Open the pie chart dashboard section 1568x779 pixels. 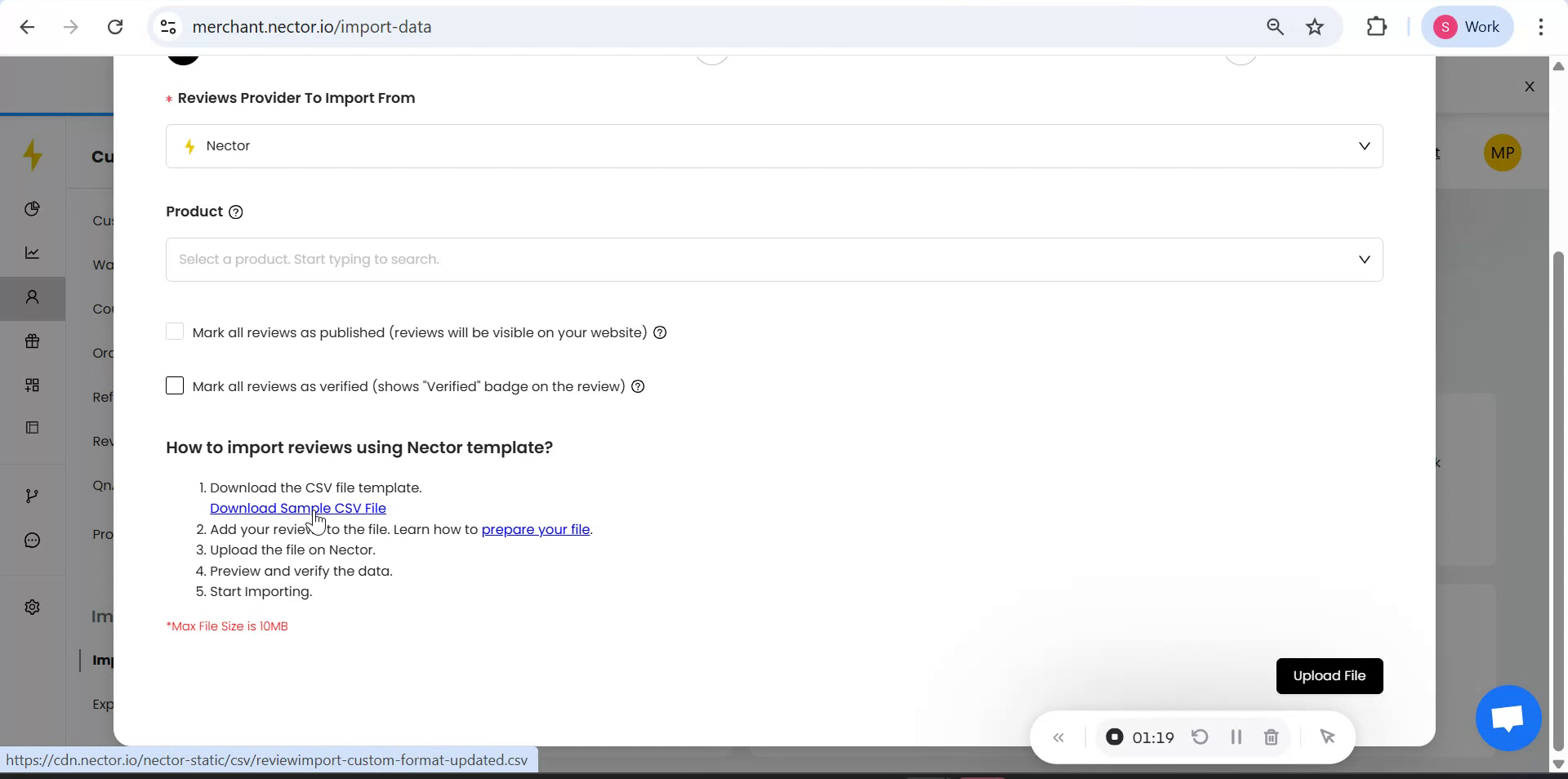pos(32,209)
